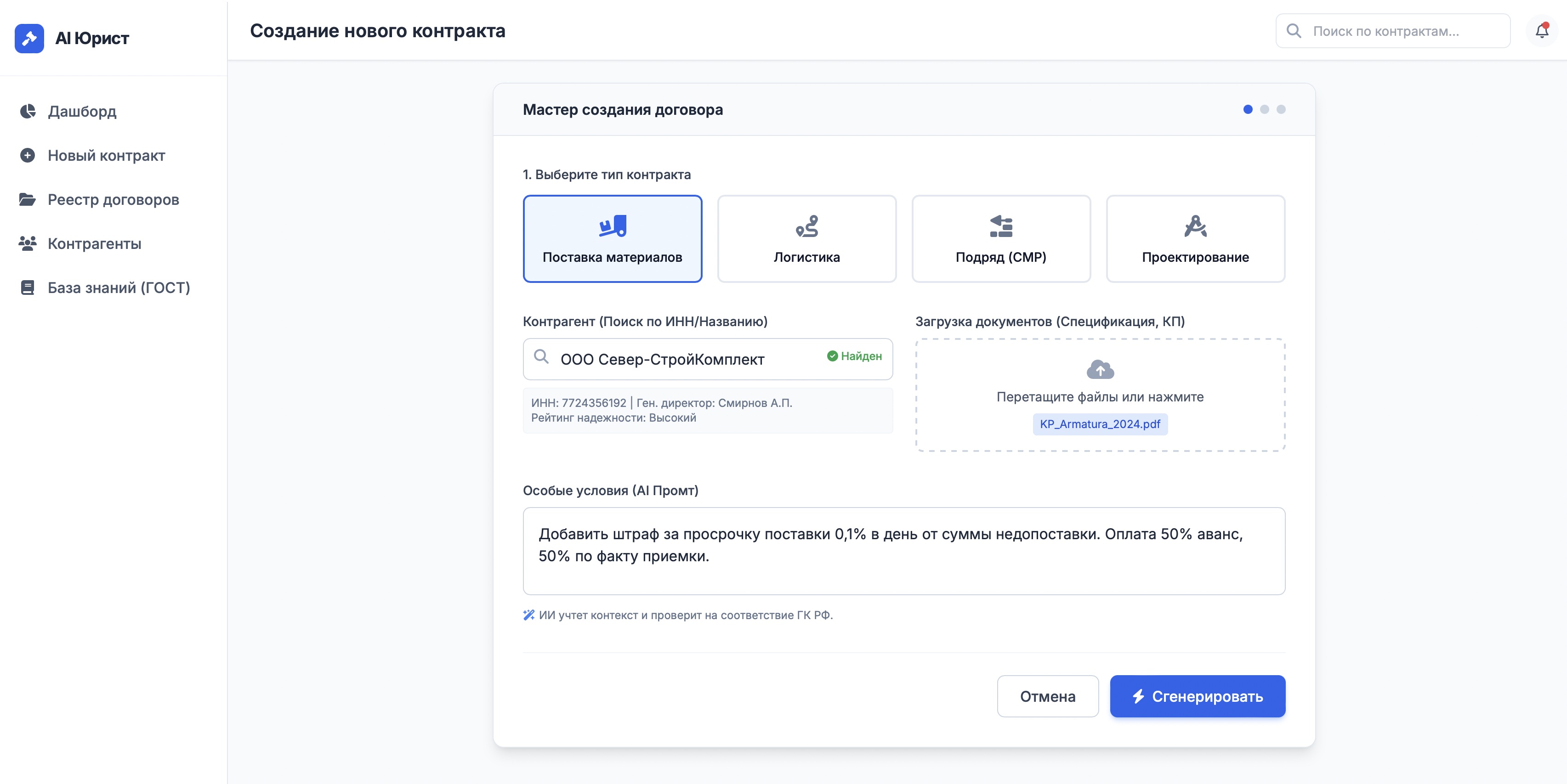Click the Найден status label
Screen dimensions: 1567x784
point(861,356)
